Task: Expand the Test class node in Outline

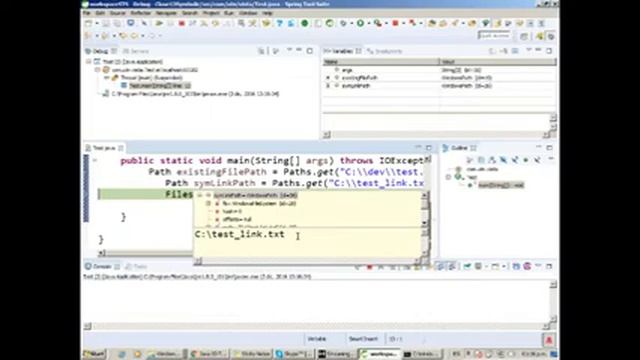Action: tap(449, 177)
